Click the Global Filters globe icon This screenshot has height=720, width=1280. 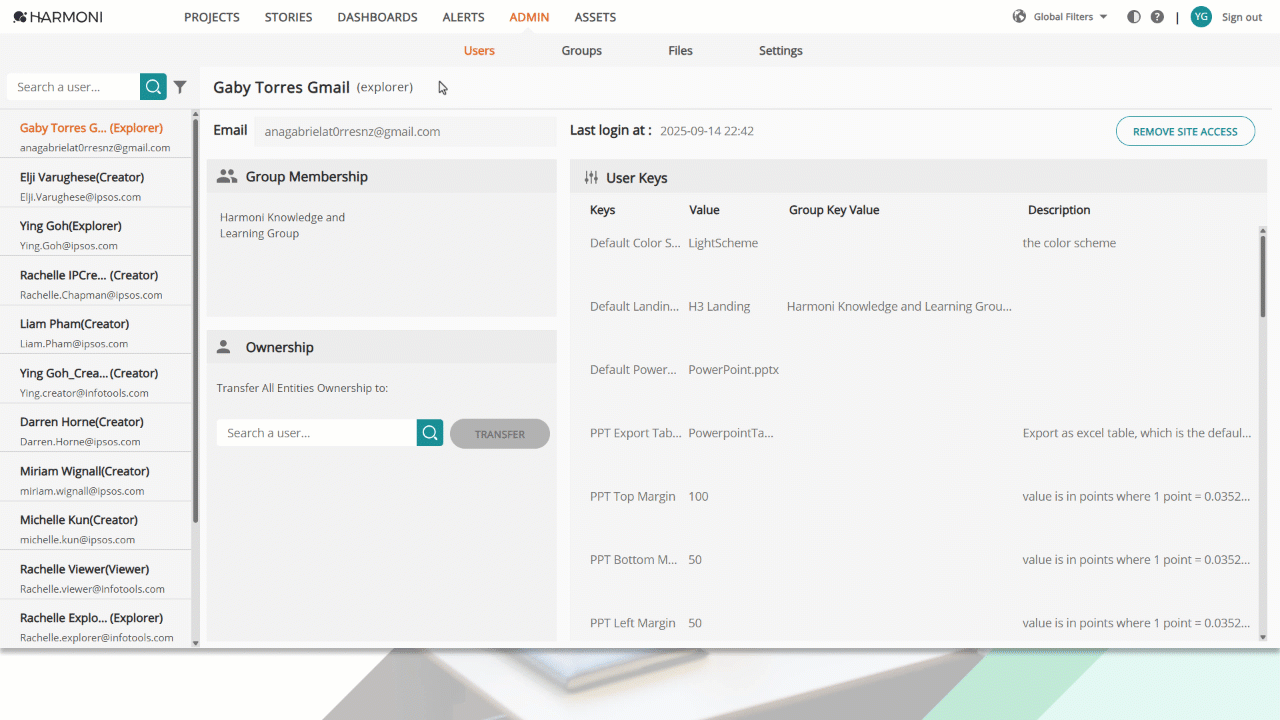[x=1019, y=17]
